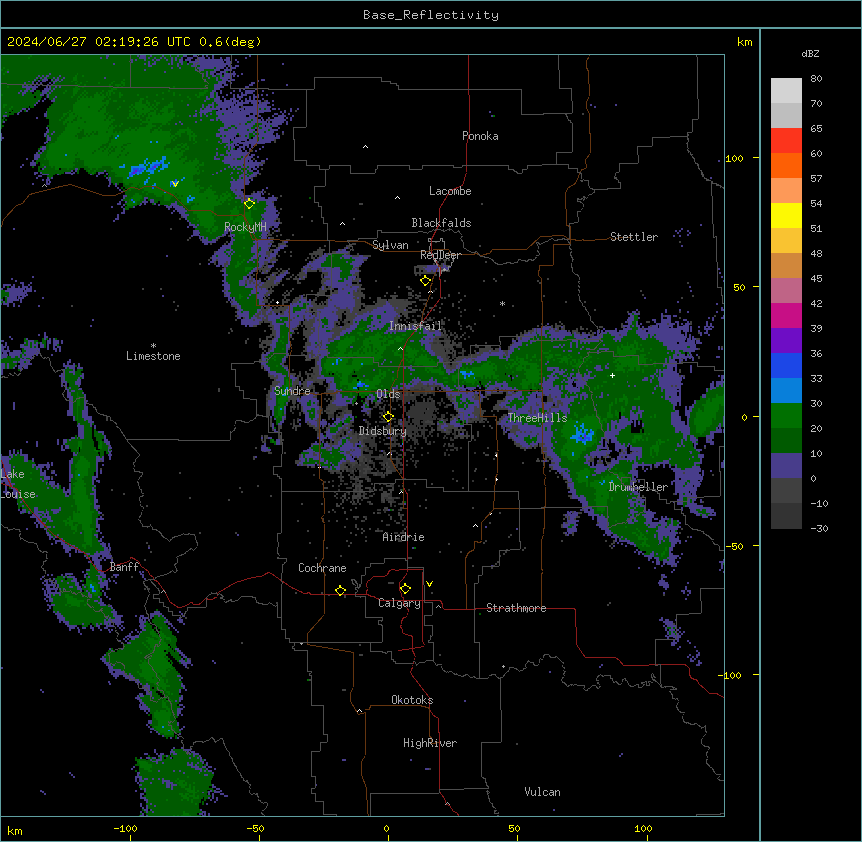Viewport: 862px width, 842px height.
Task: Click the yellow diamond marker between Olds and Didsbury
Action: click(x=388, y=416)
